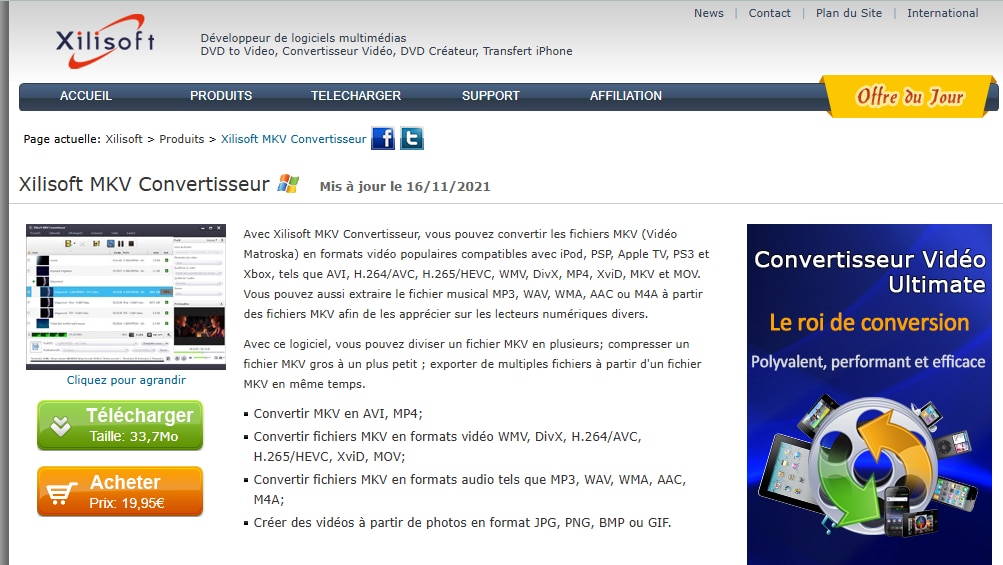Click Xilisoft MKV Convertisseur breadcrumb link
Screen dimensions: 1003x565
click(294, 139)
